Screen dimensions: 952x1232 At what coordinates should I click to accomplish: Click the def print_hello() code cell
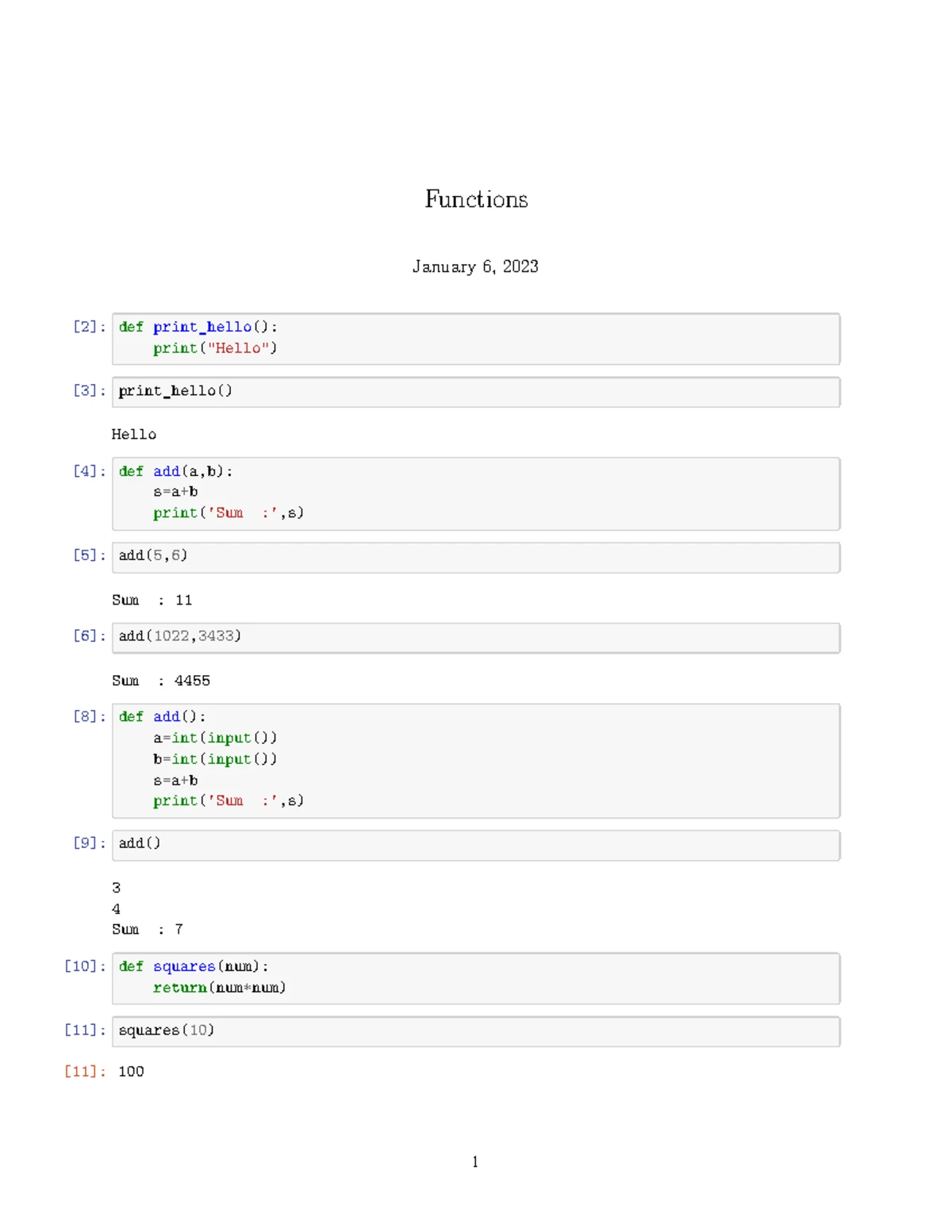coord(476,339)
